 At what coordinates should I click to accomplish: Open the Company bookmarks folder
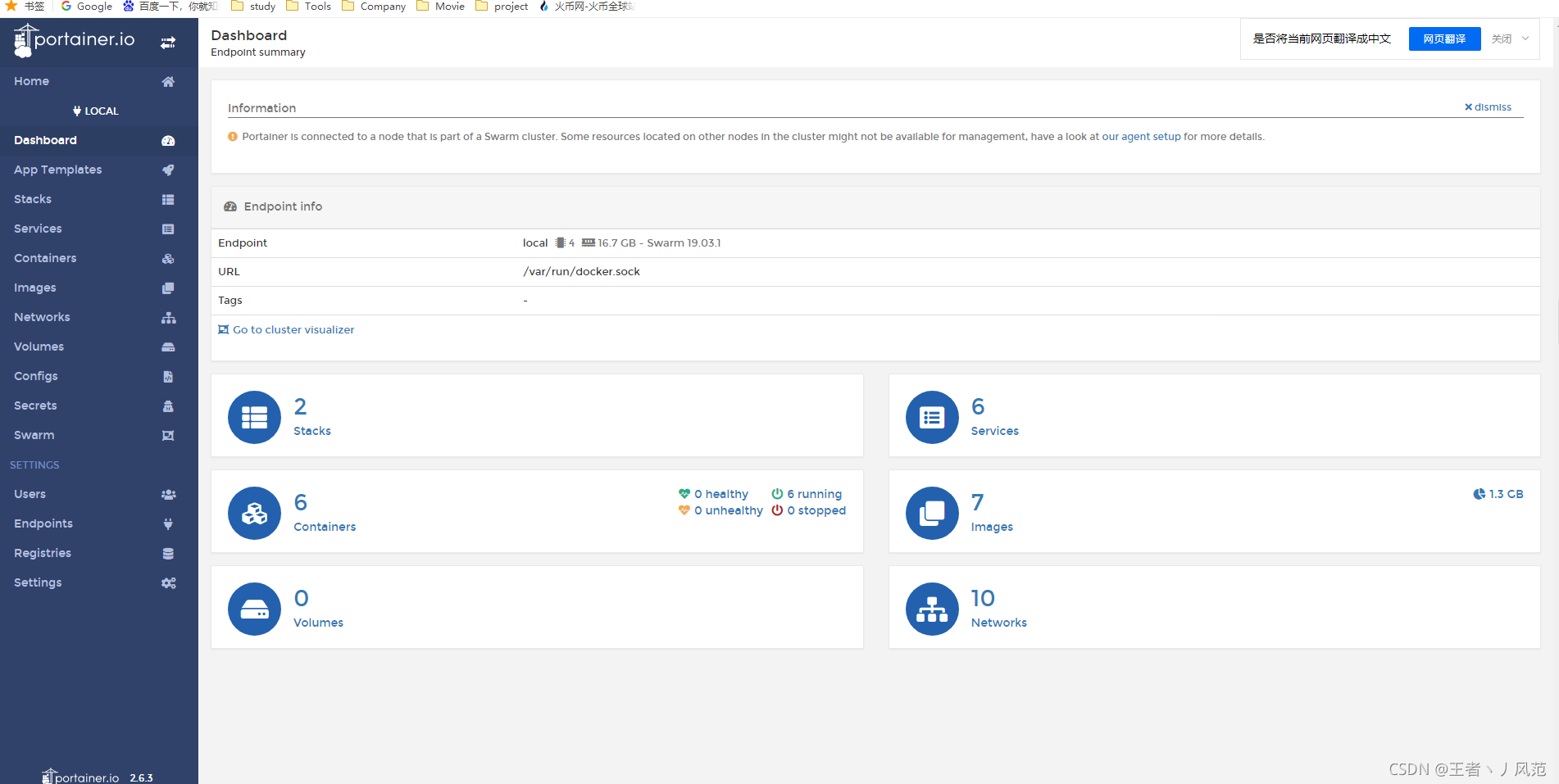pyautogui.click(x=374, y=7)
